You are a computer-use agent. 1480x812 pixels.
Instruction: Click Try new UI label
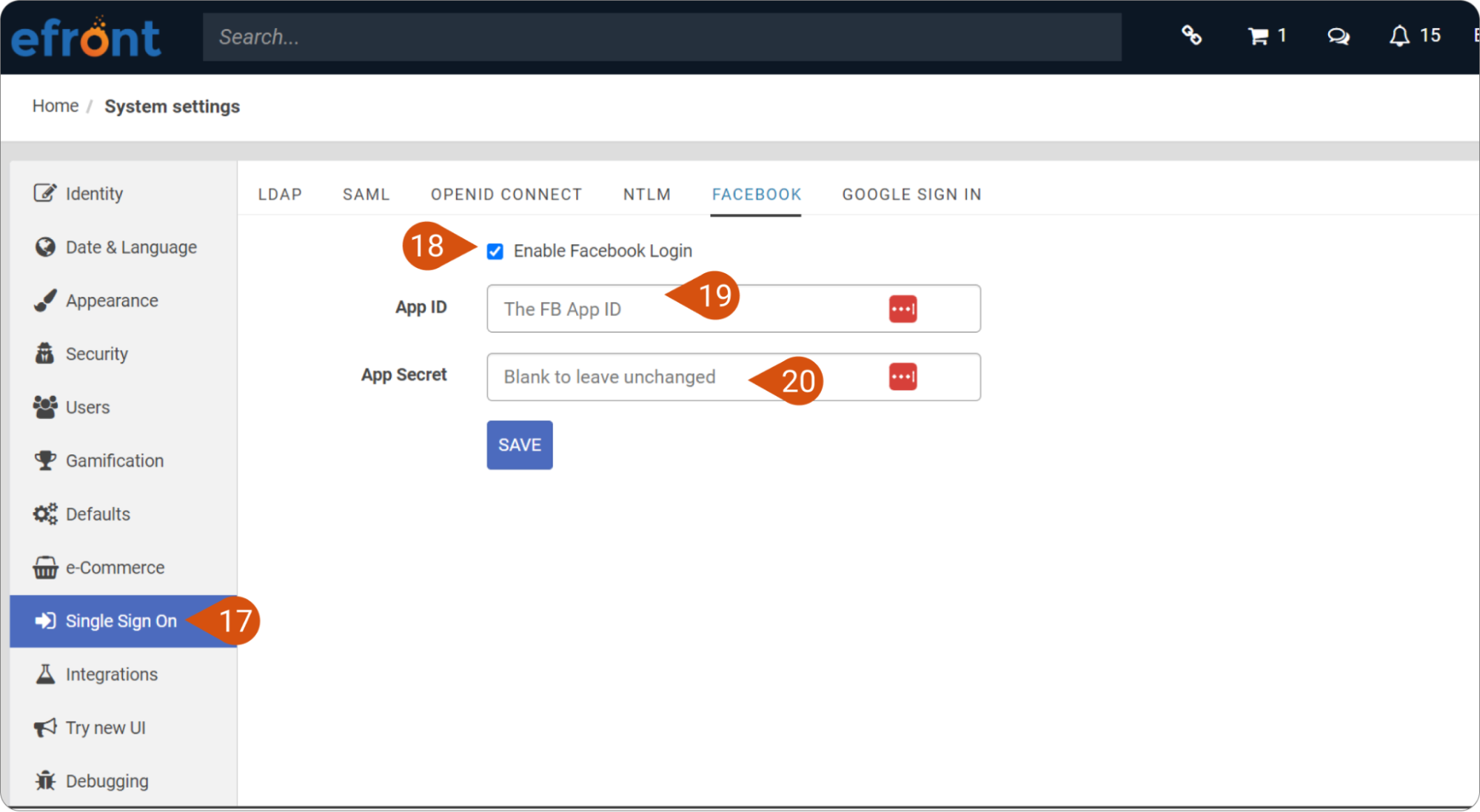pos(106,728)
